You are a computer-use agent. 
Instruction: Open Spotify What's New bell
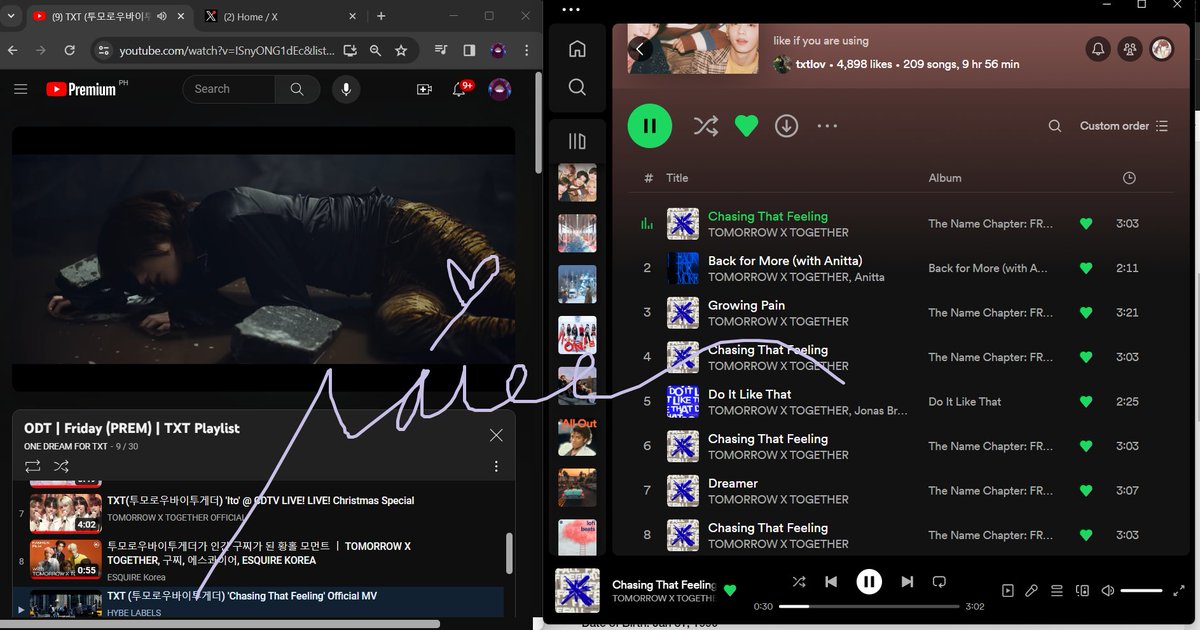pyautogui.click(x=1098, y=49)
